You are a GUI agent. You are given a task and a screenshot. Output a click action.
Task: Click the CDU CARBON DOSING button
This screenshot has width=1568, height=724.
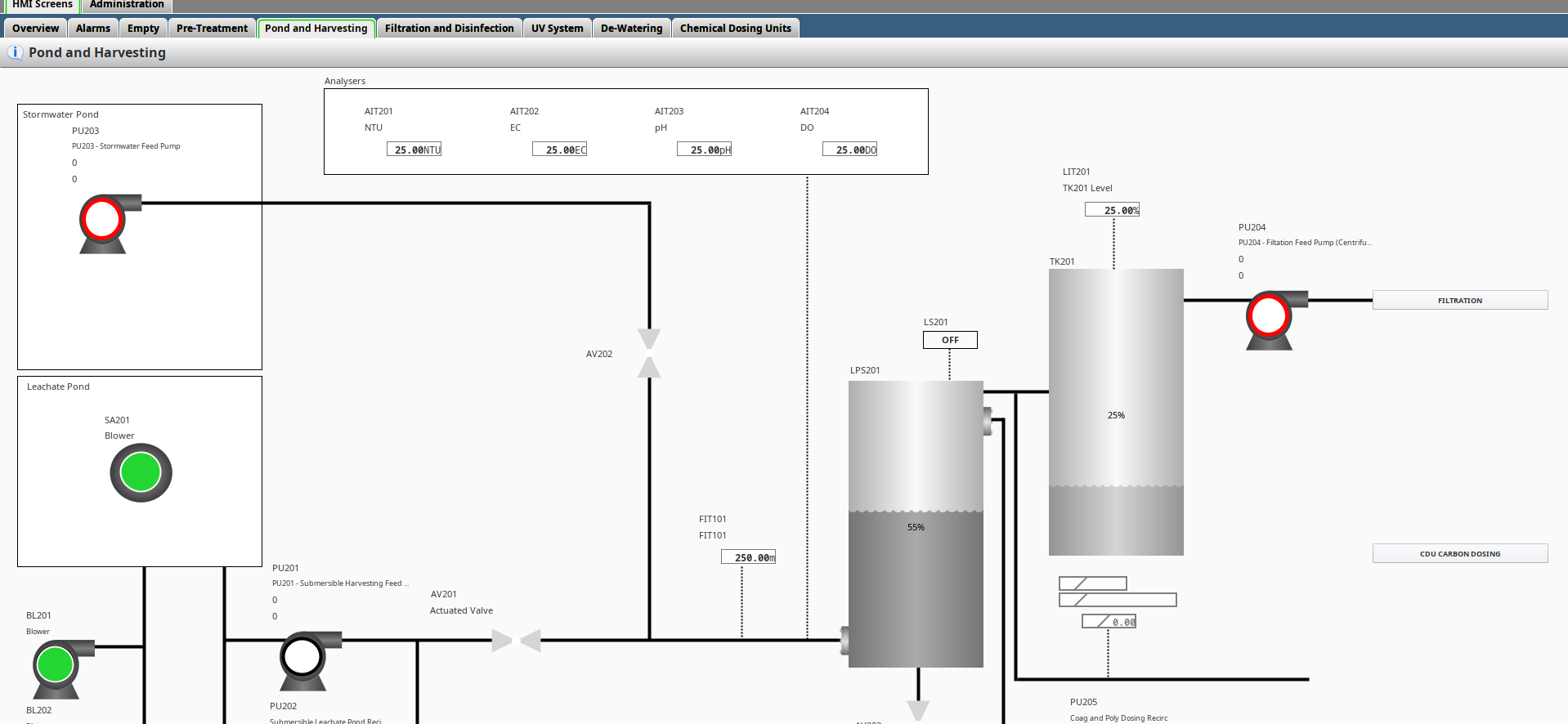tap(1460, 553)
